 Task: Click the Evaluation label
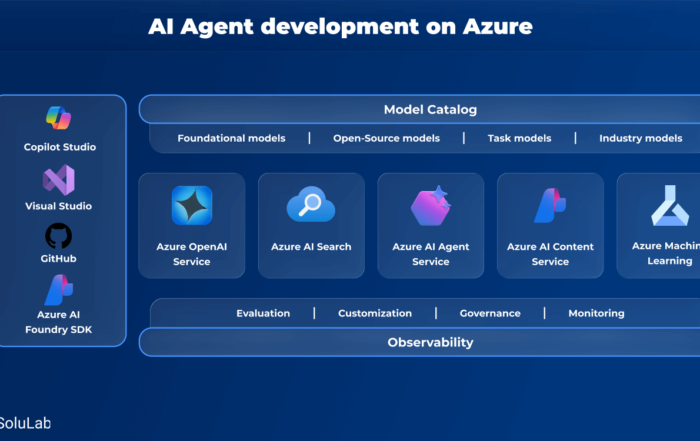tap(263, 313)
